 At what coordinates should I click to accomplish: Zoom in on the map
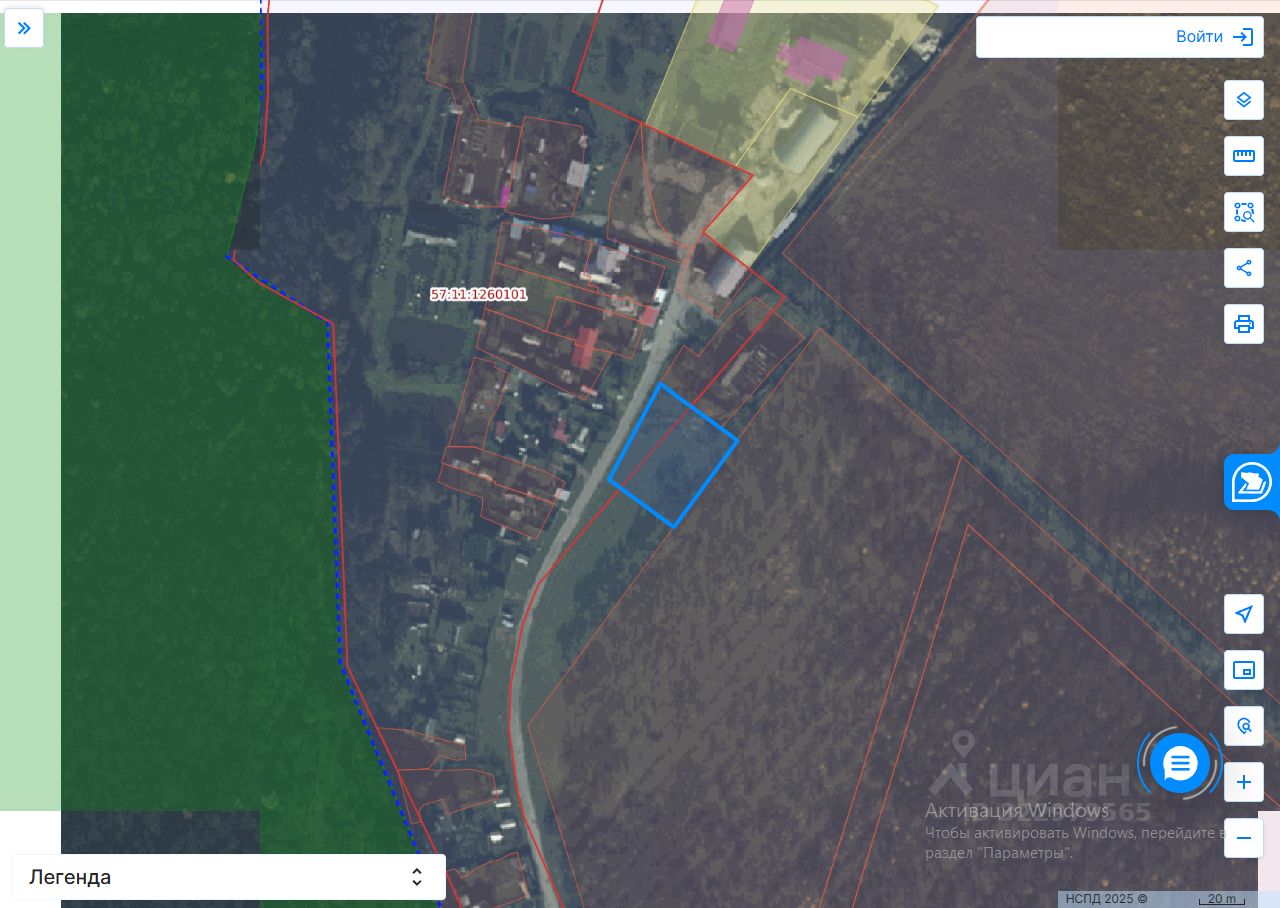[1244, 782]
